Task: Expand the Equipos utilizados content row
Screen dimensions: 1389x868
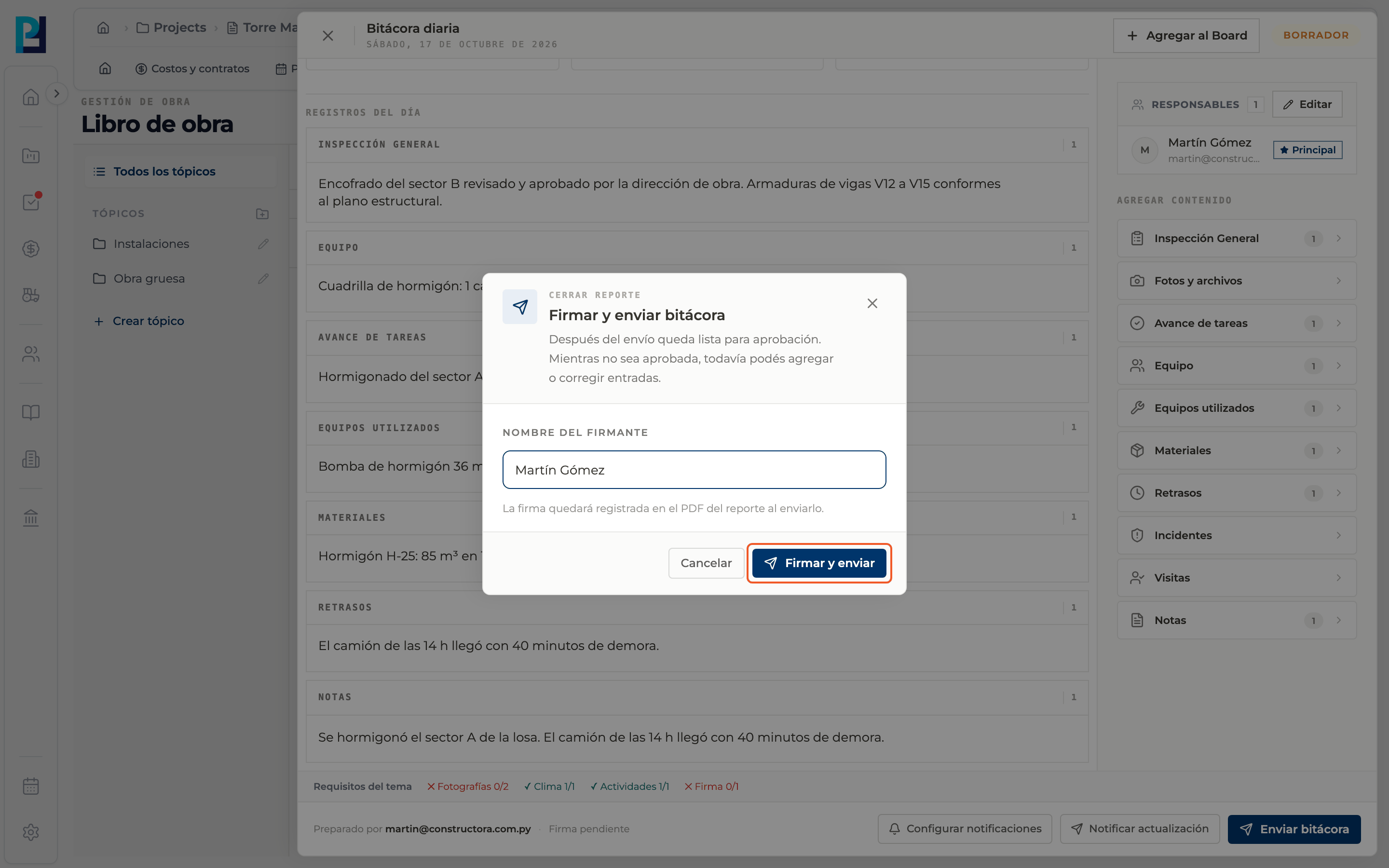Action: (x=1236, y=408)
